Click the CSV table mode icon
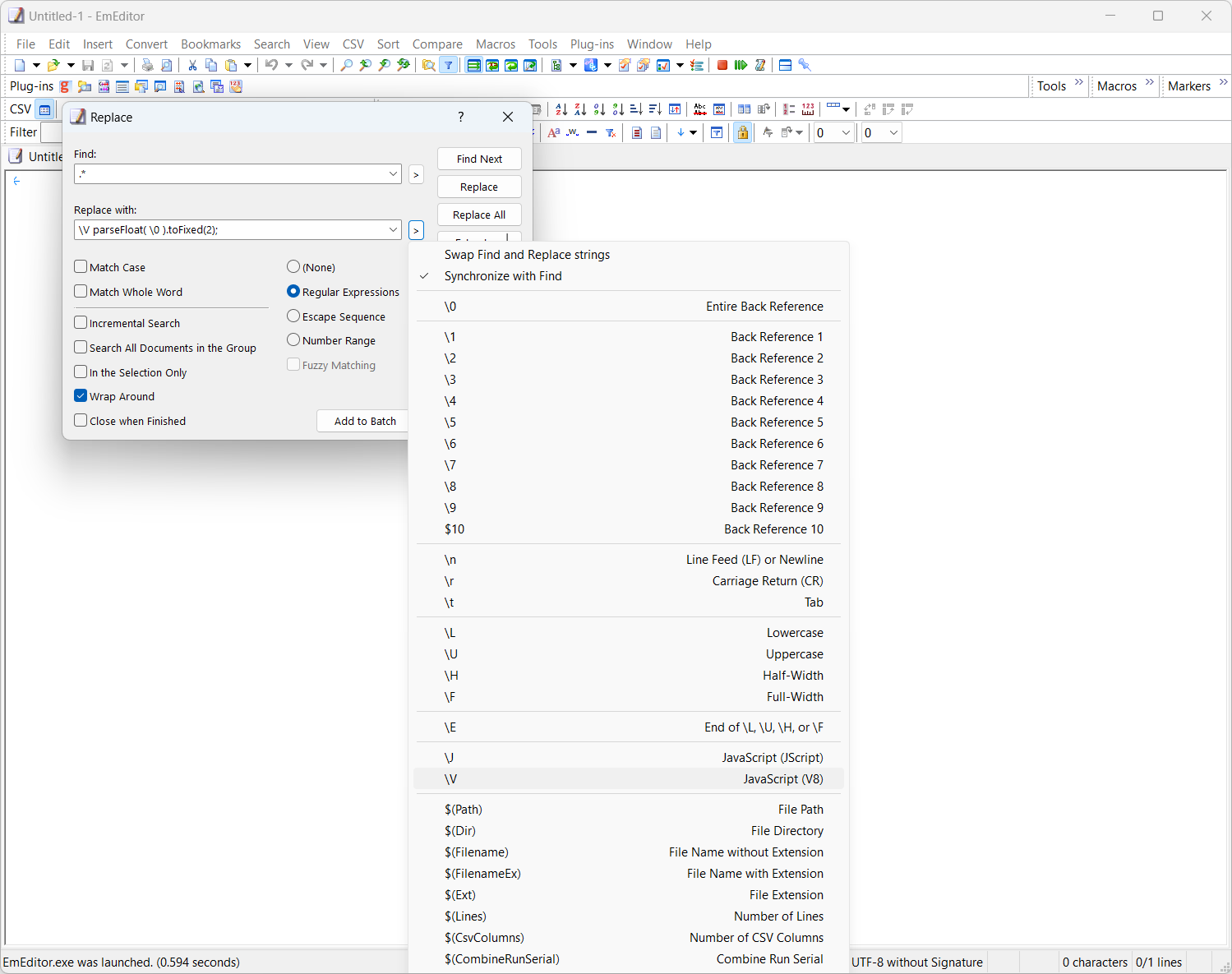Image resolution: width=1232 pixels, height=974 pixels. tap(44, 109)
